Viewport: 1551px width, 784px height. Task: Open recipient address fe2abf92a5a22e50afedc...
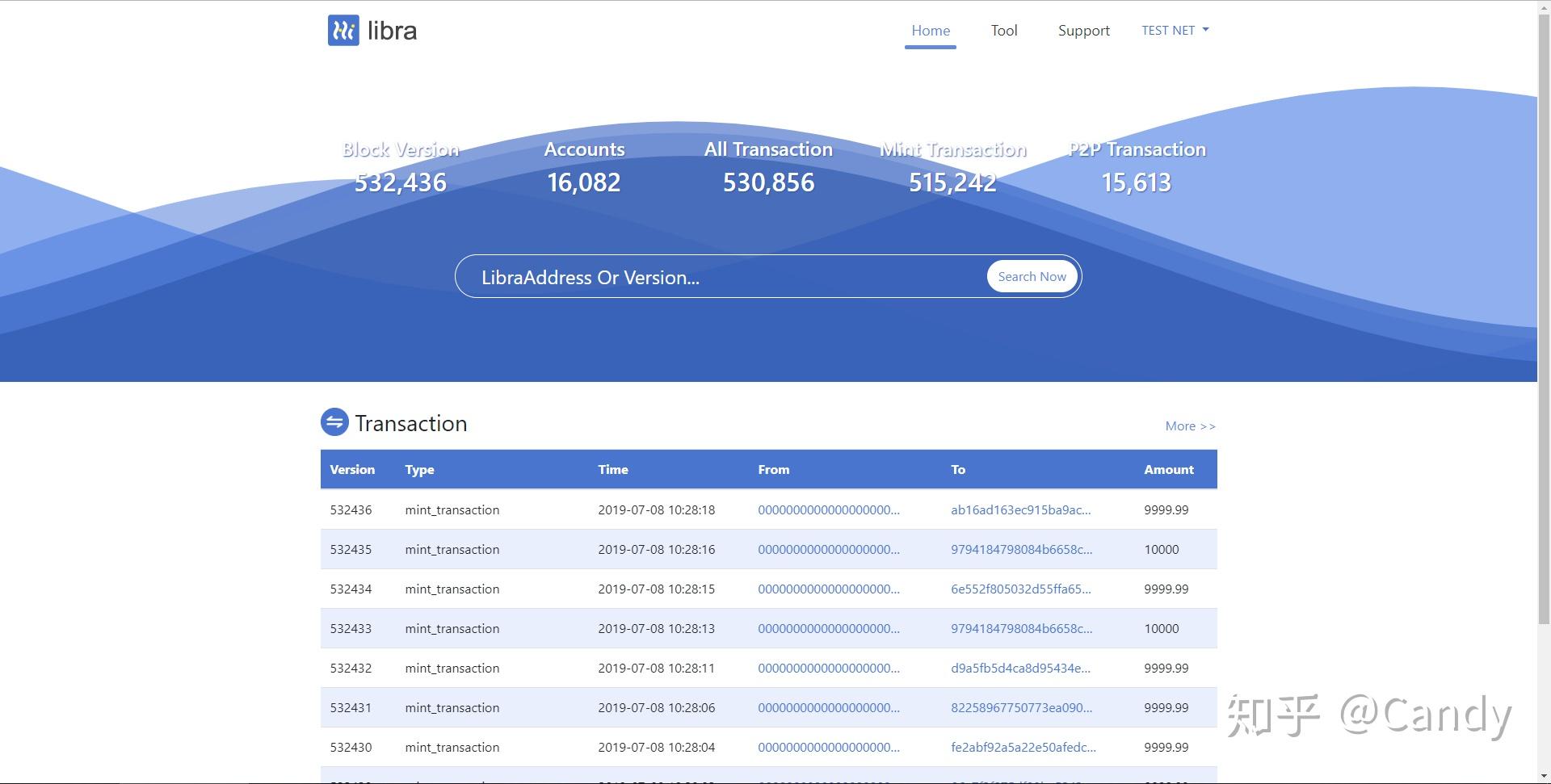coord(1023,748)
